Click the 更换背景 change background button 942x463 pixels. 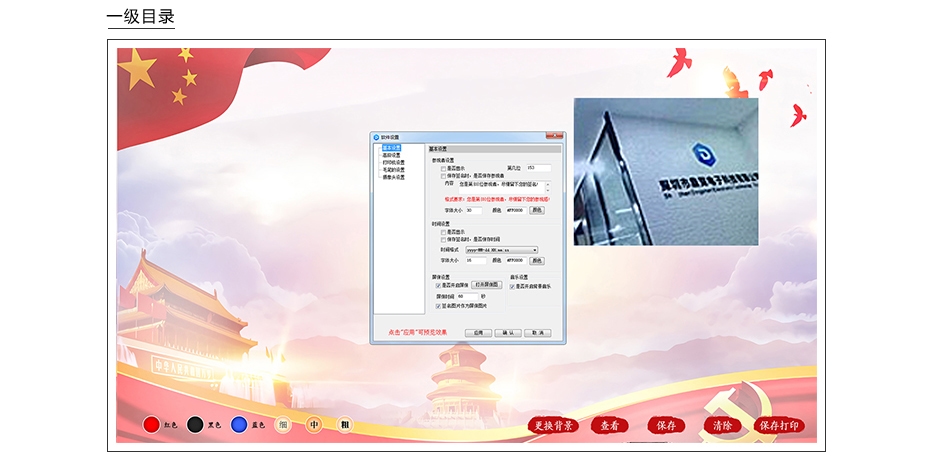click(553, 426)
